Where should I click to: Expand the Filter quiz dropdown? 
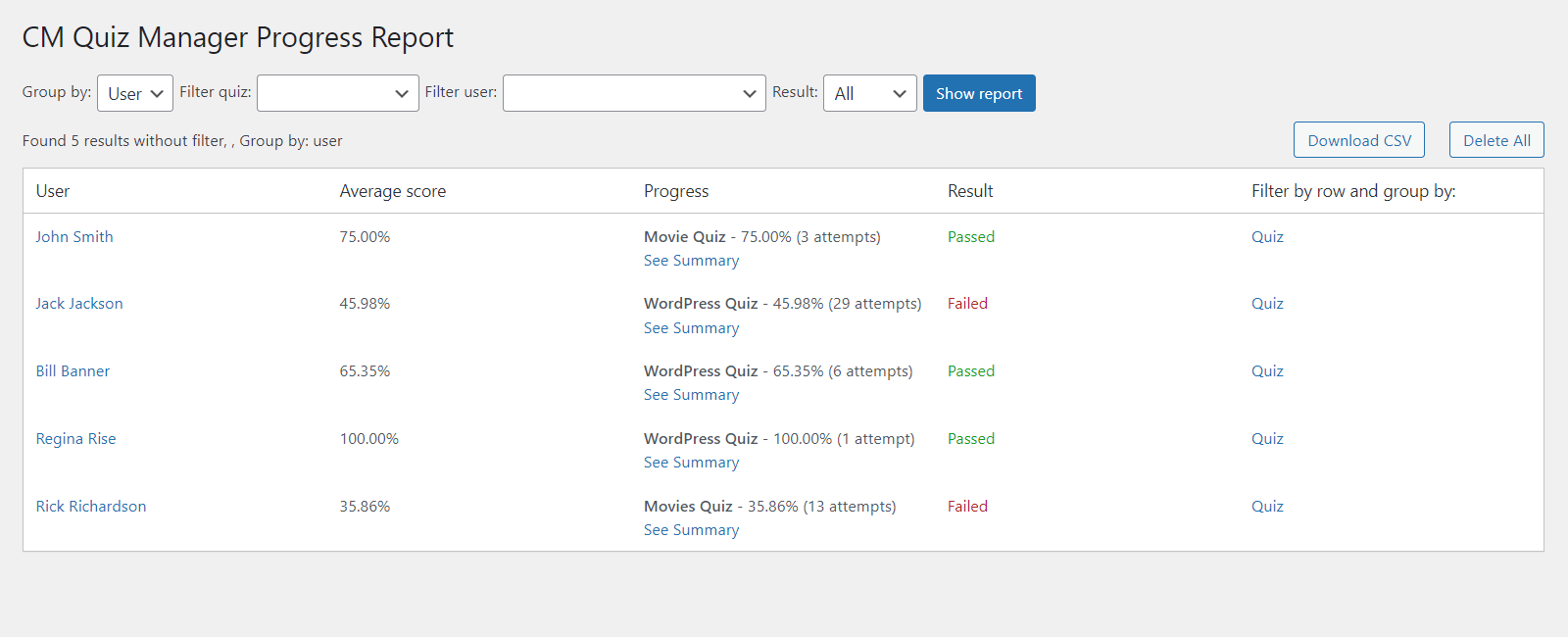click(337, 93)
